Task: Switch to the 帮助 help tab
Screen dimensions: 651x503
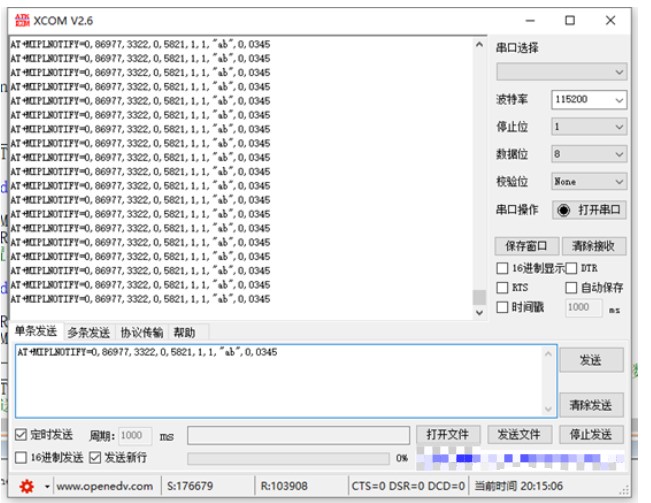Action: click(x=184, y=332)
